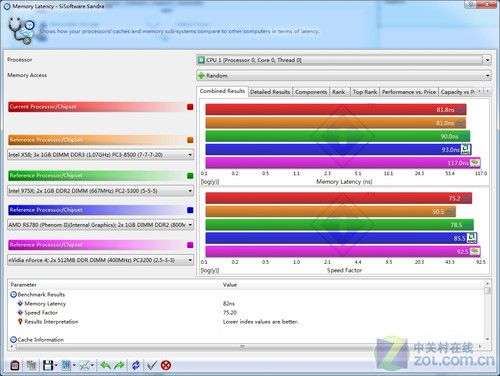Click the red cancel X icon
Image resolution: width=500 pixels, height=376 pixels.
pos(166,365)
